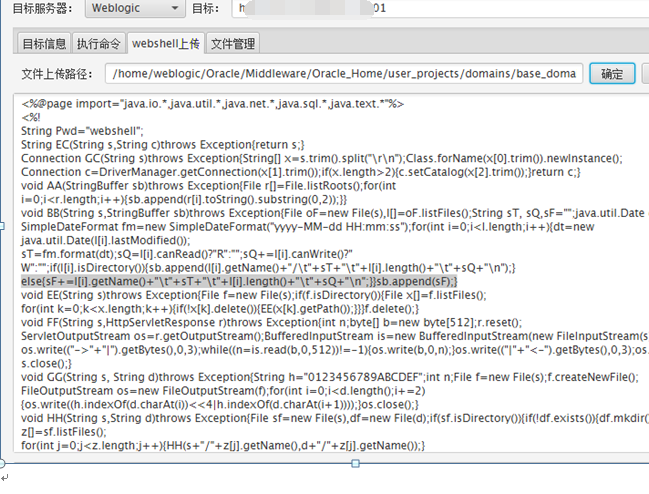The image size is (649, 494).
Task: Click the line starting void FF(String s
Action: (272, 322)
